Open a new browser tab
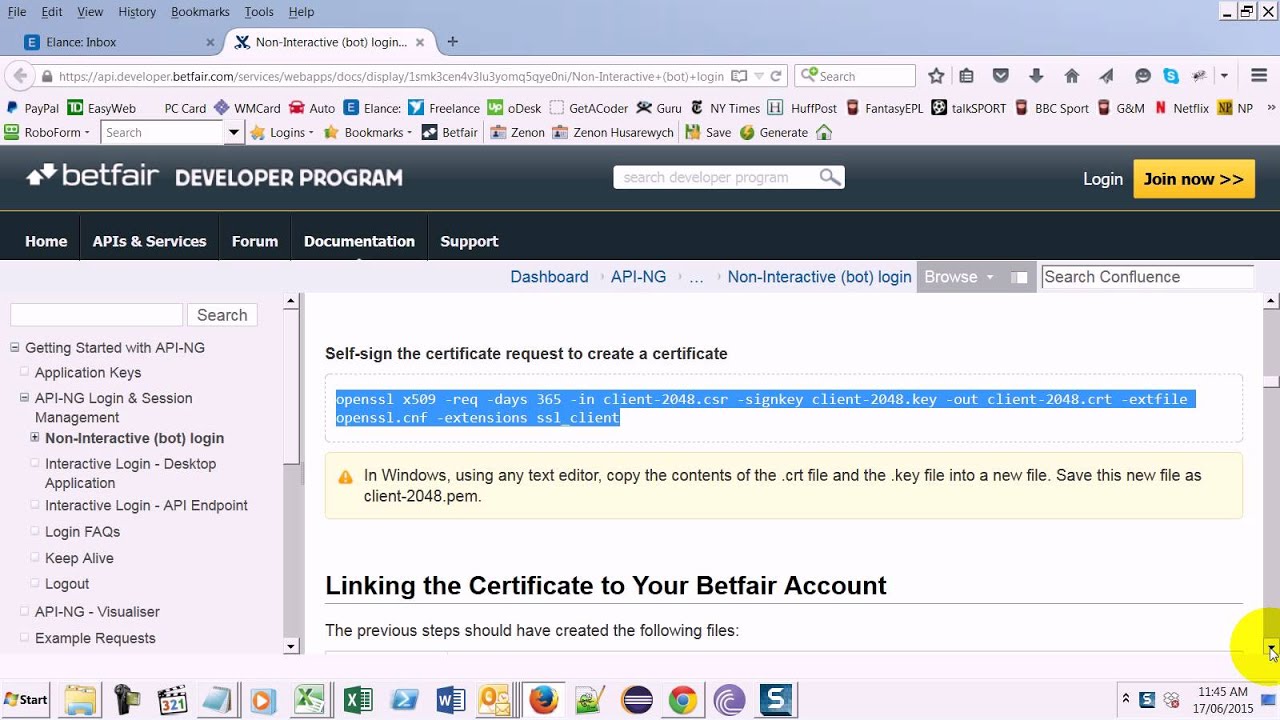This screenshot has width=1280, height=720. point(452,42)
